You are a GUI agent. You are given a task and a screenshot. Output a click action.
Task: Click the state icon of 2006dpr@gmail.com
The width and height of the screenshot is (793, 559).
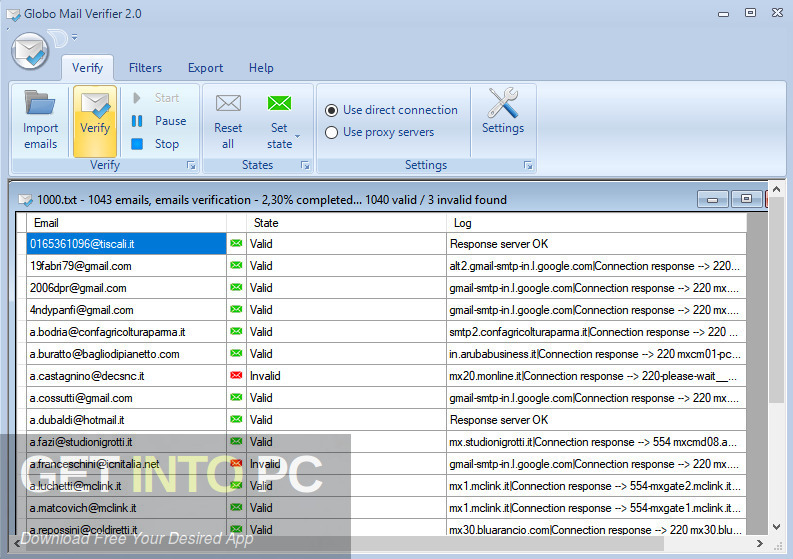click(x=236, y=287)
